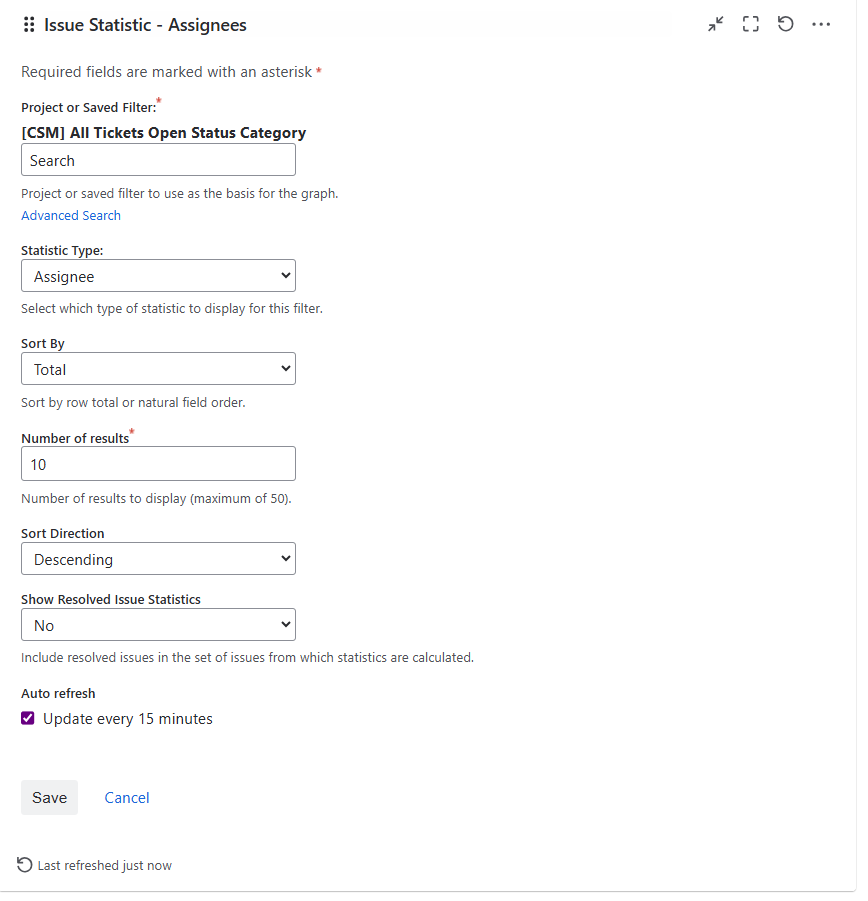Click the drag handle beside the gadget title

click(x=28, y=24)
